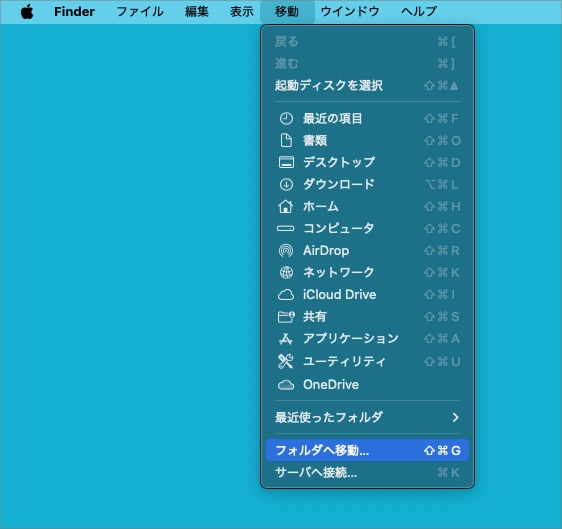Click the iCloud Drive cloud icon

coord(286,295)
